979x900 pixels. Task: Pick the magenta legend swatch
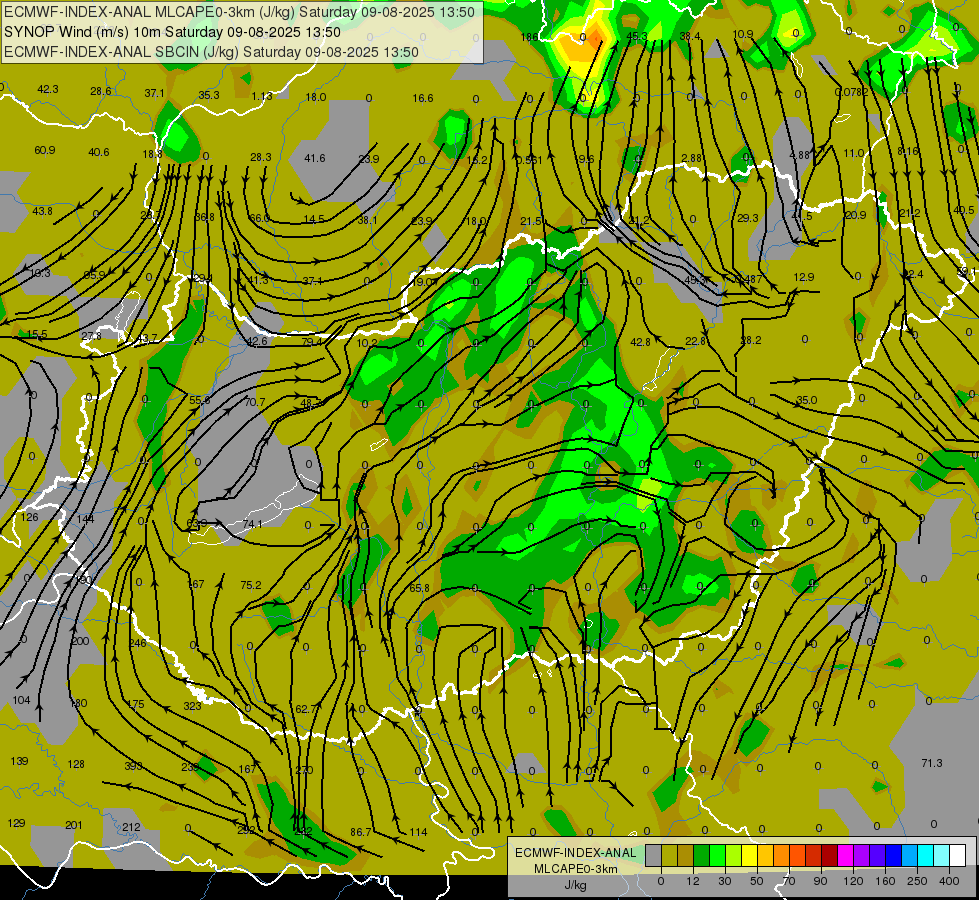846,856
